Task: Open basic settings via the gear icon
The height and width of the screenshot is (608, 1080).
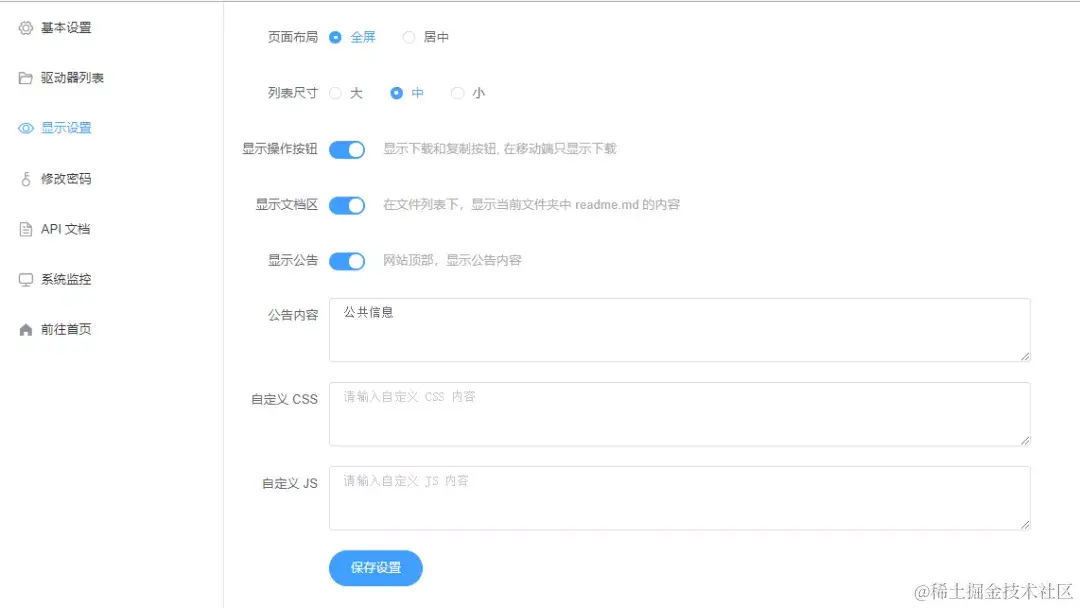Action: [x=27, y=28]
